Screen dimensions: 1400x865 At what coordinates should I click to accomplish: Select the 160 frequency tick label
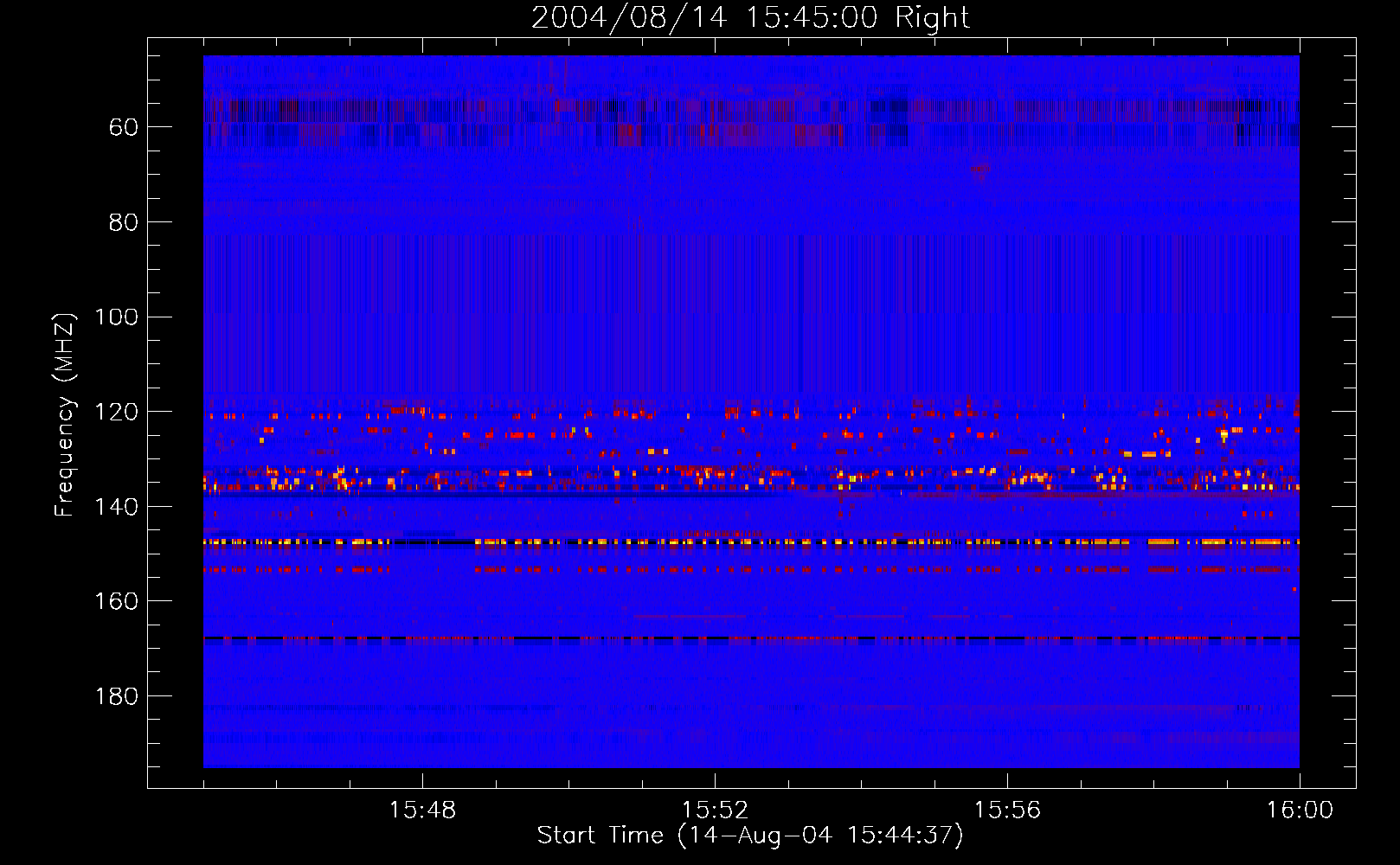click(x=117, y=601)
